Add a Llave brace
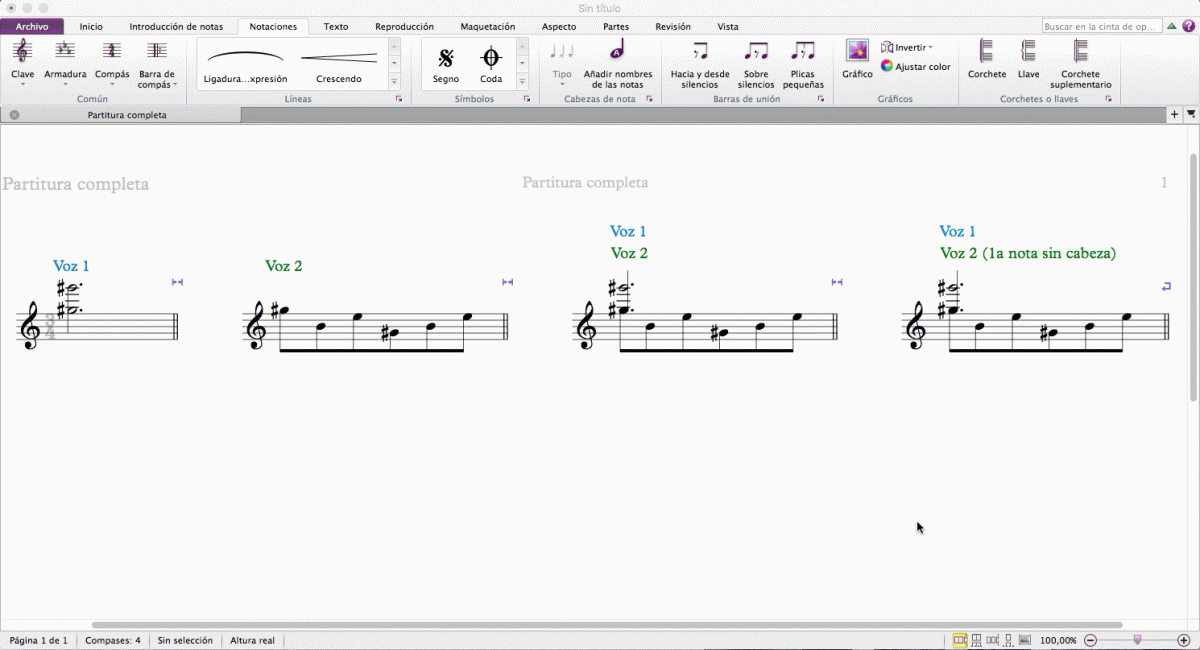Image resolution: width=1200 pixels, height=650 pixels. pyautogui.click(x=1028, y=59)
